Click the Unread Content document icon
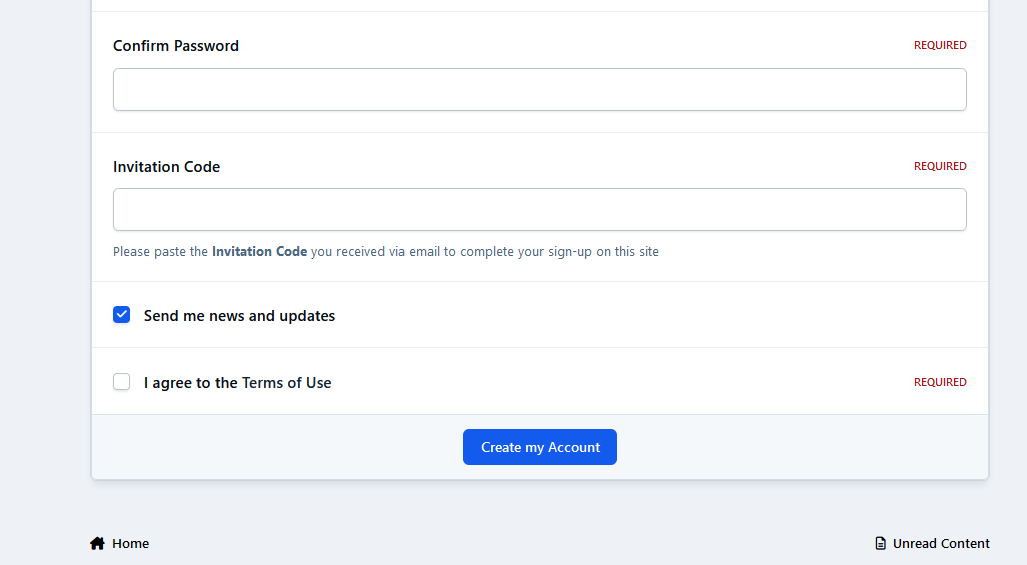Screen dimensions: 1027x565 [881, 544]
